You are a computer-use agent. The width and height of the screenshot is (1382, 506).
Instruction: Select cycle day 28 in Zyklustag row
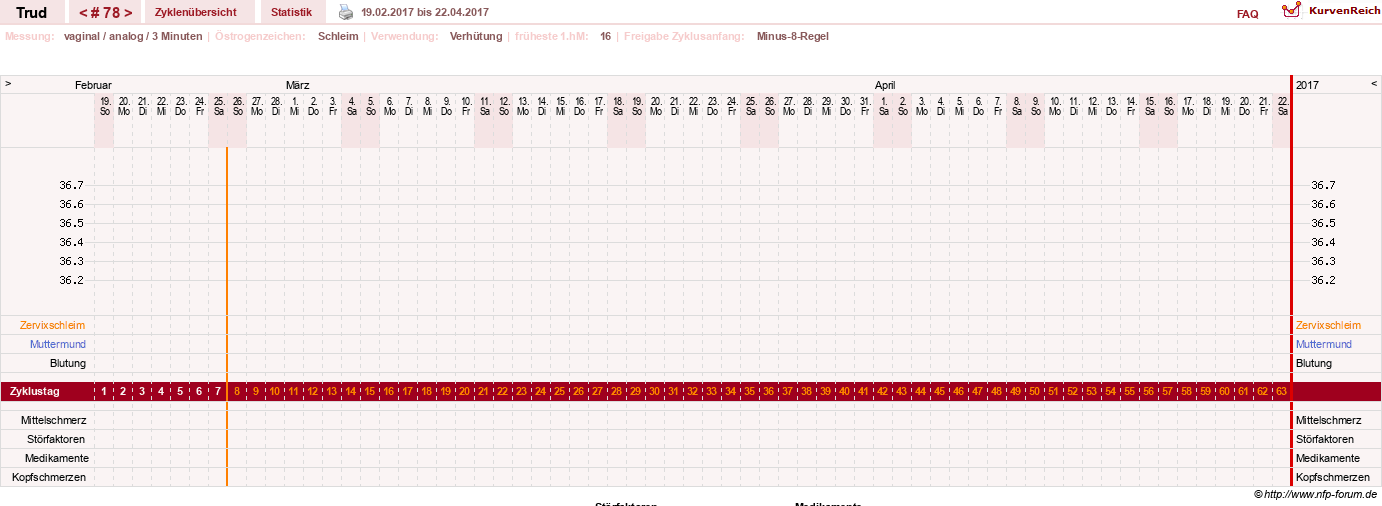coord(617,391)
